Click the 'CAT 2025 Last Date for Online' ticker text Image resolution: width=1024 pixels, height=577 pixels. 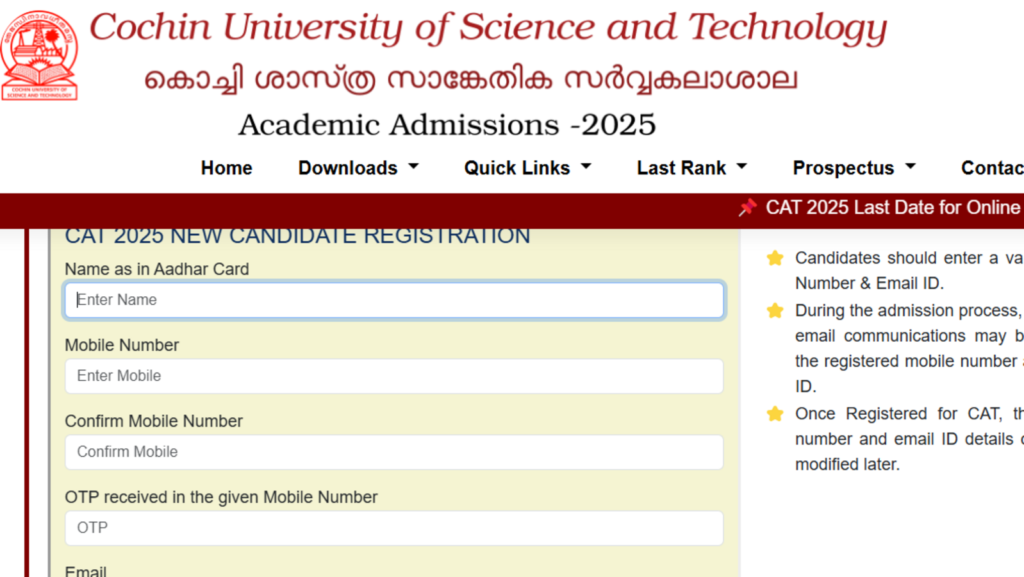pos(894,208)
